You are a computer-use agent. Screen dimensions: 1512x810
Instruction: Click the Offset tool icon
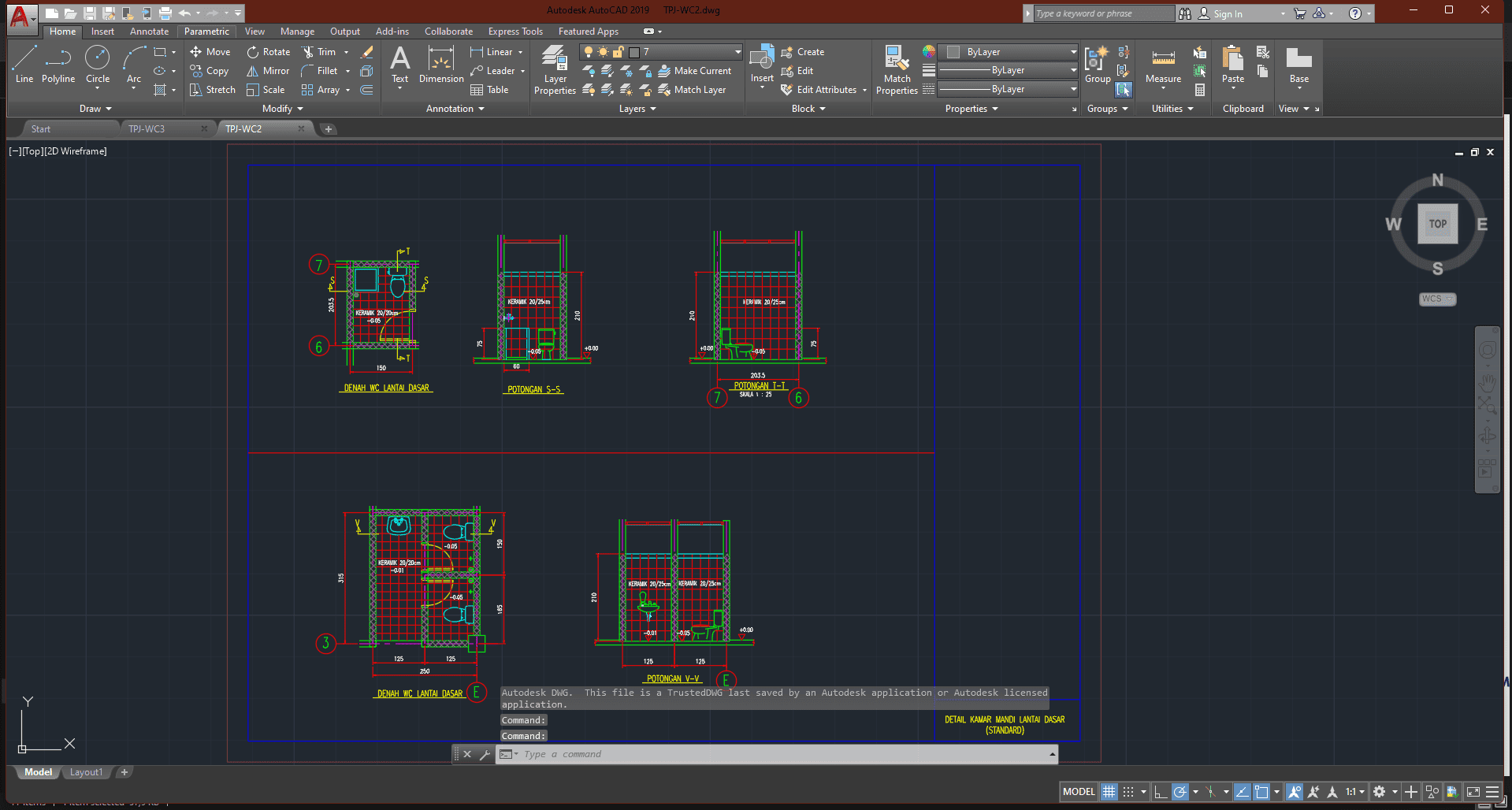pyautogui.click(x=367, y=90)
